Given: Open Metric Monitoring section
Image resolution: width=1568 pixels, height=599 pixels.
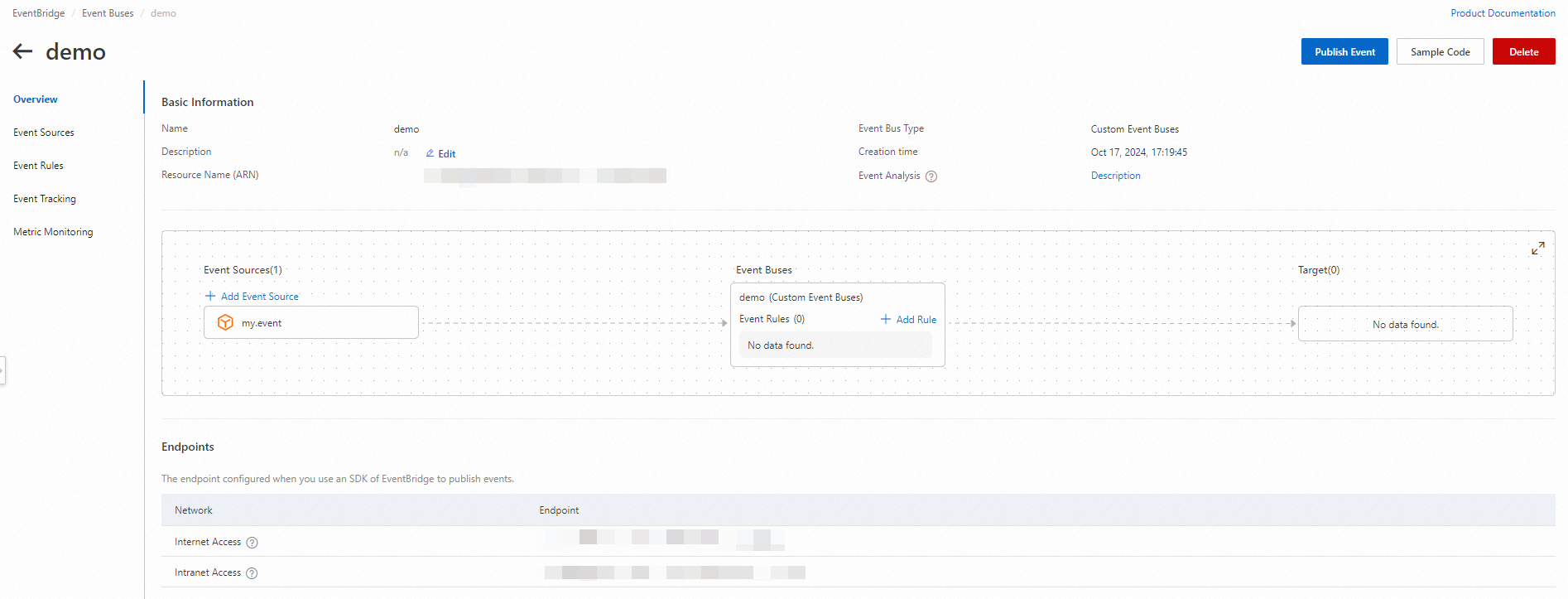Looking at the screenshot, I should (x=53, y=232).
